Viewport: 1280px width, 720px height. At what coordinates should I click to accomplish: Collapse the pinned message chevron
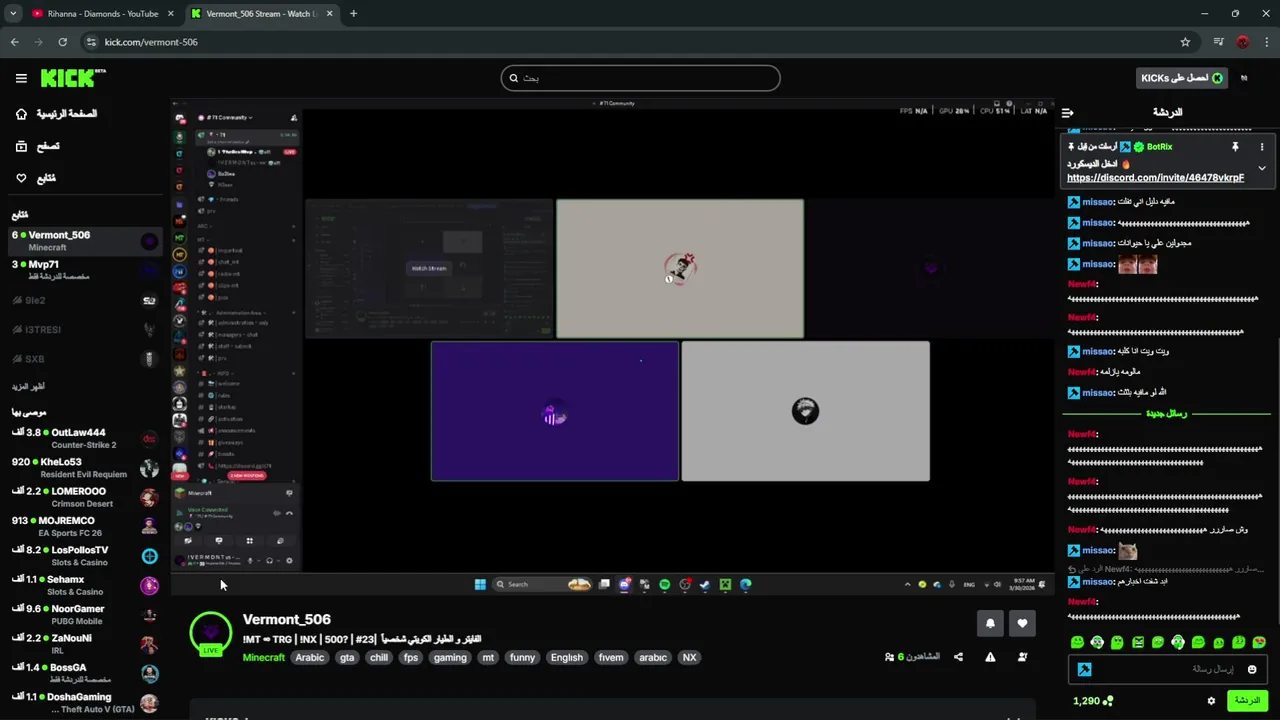(x=1262, y=168)
